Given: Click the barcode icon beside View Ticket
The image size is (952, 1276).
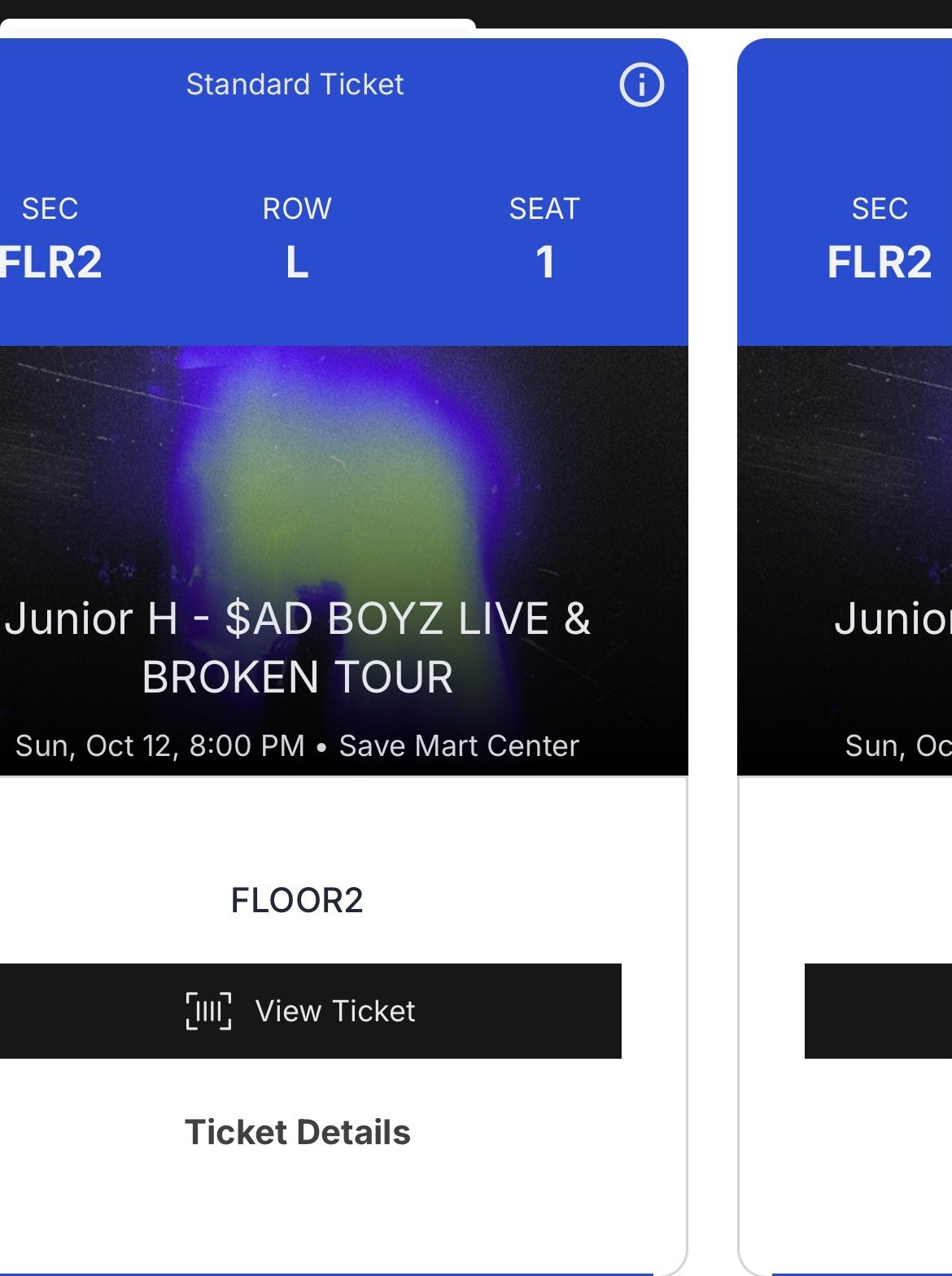Looking at the screenshot, I should (x=208, y=1011).
